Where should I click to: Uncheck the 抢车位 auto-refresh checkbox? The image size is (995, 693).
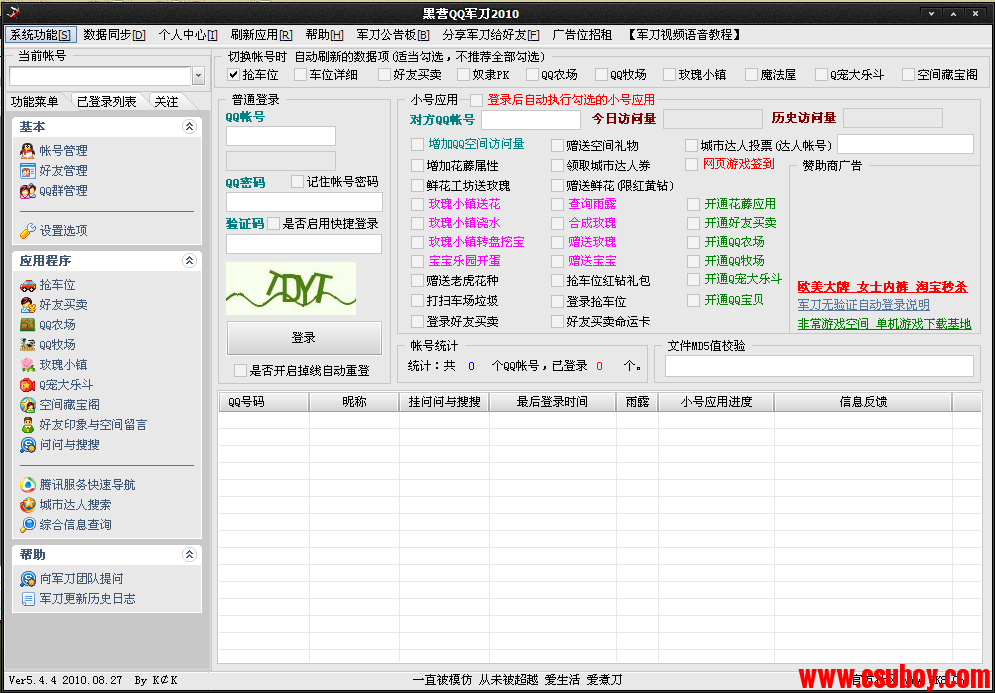pyautogui.click(x=234, y=75)
